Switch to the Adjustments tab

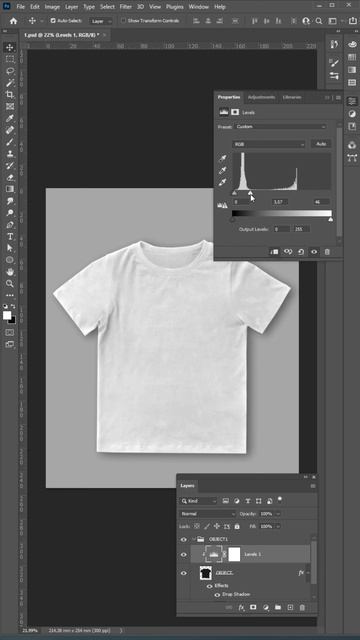pos(261,97)
